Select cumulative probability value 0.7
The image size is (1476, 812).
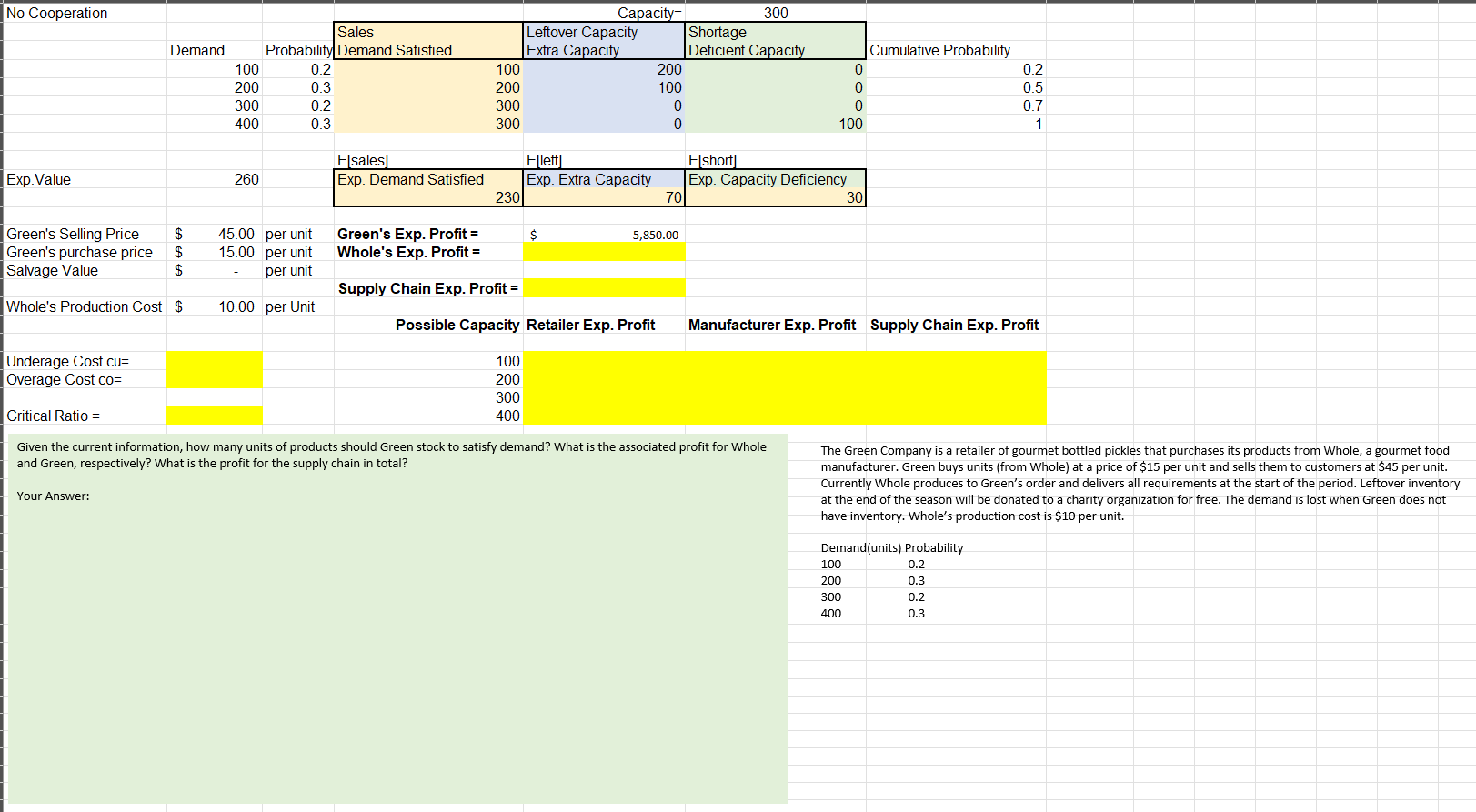pos(956,105)
